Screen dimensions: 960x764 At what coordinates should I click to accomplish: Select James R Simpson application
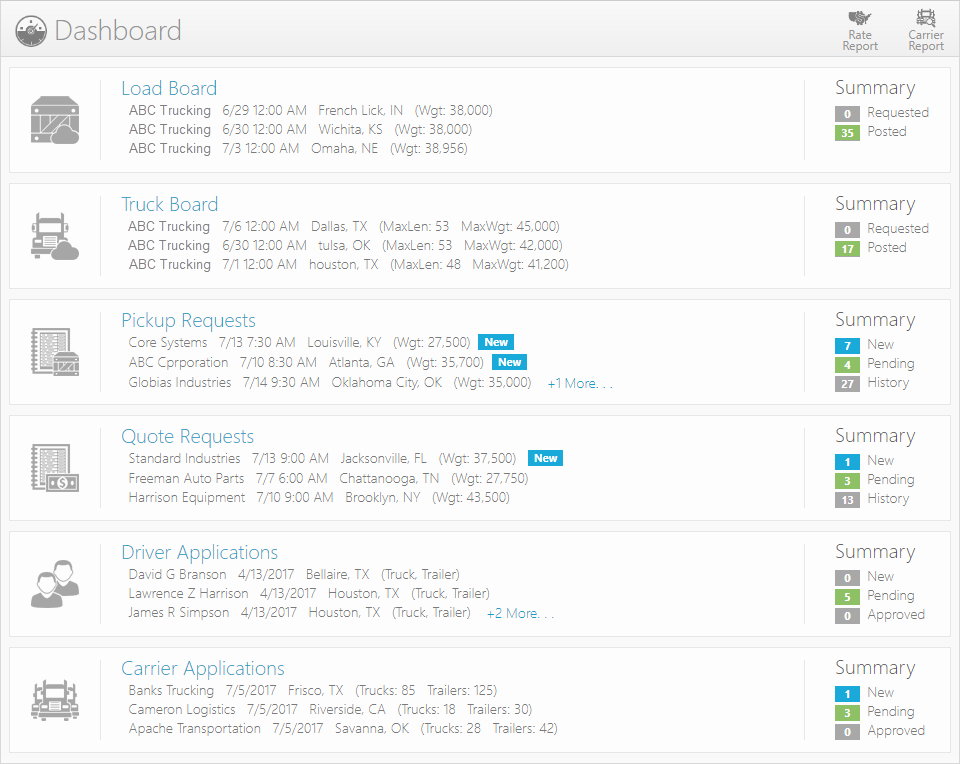click(x=299, y=613)
